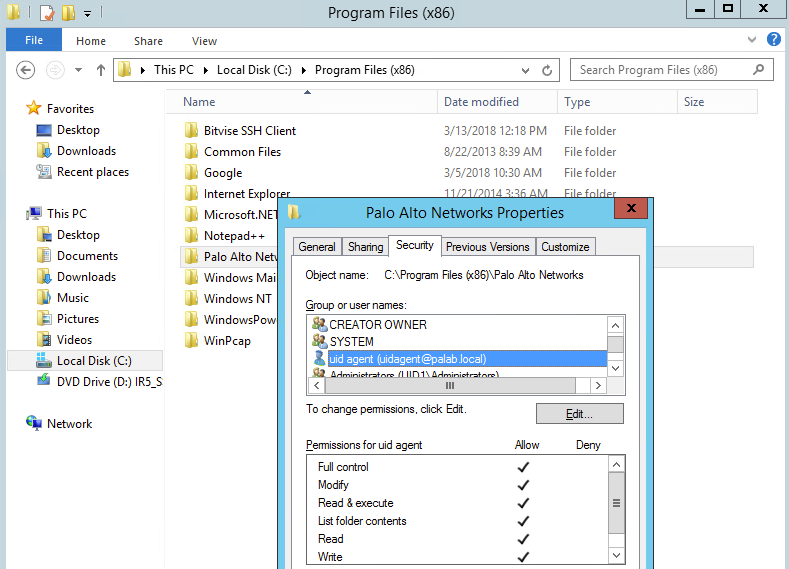789x569 pixels.
Task: Click the Properties icon in quick access toolbar
Action: pos(47,12)
